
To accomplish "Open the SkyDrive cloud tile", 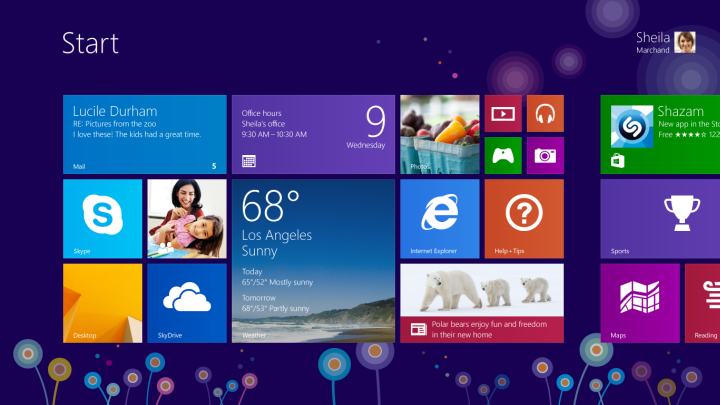I will click(x=186, y=303).
